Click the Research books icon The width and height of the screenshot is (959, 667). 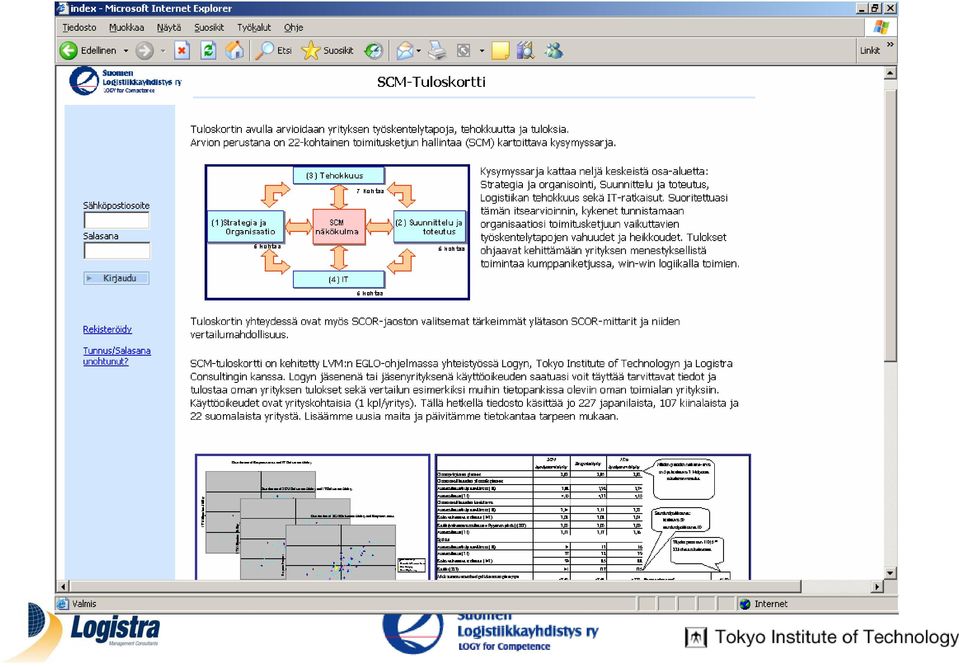(525, 51)
